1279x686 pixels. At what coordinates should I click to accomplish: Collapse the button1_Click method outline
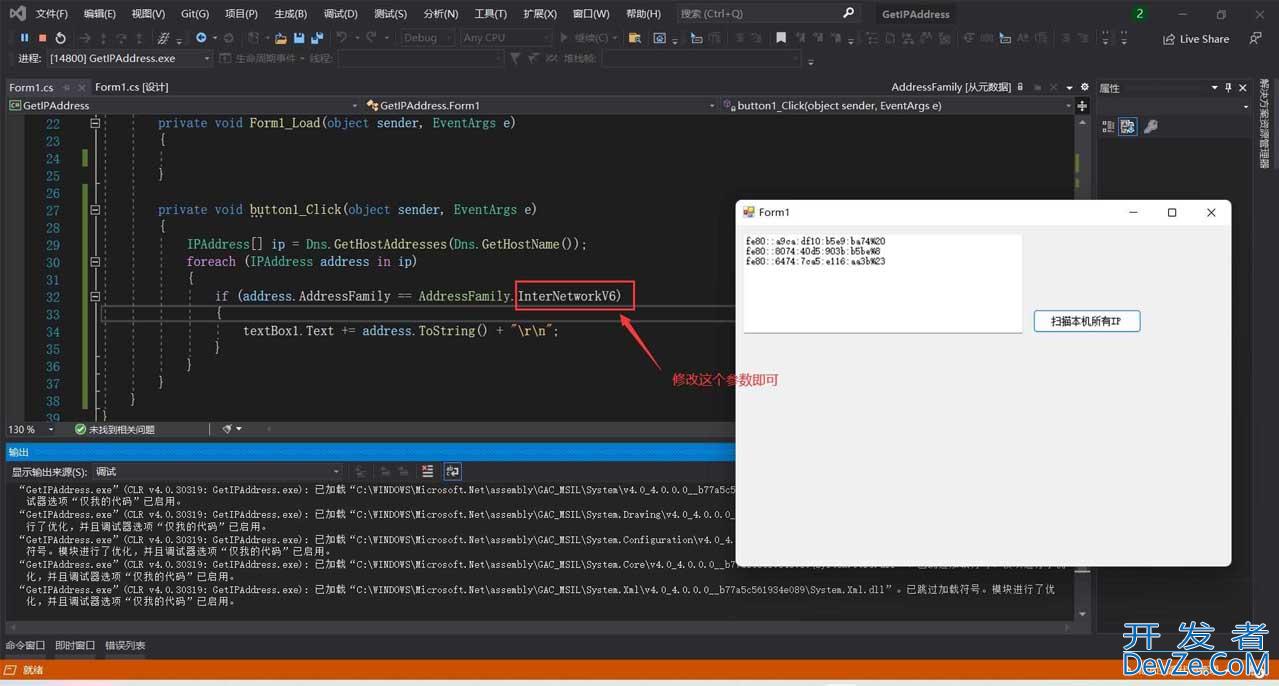click(96, 210)
